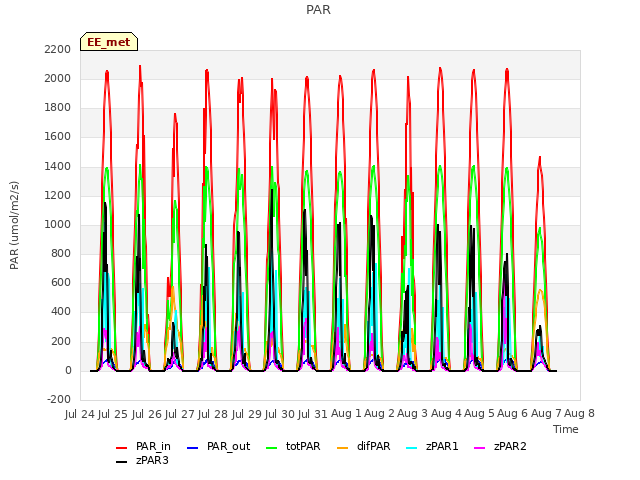The width and height of the screenshot is (640, 480).
Task: Click the orange difPAR legend swatch
Action: tap(342, 448)
